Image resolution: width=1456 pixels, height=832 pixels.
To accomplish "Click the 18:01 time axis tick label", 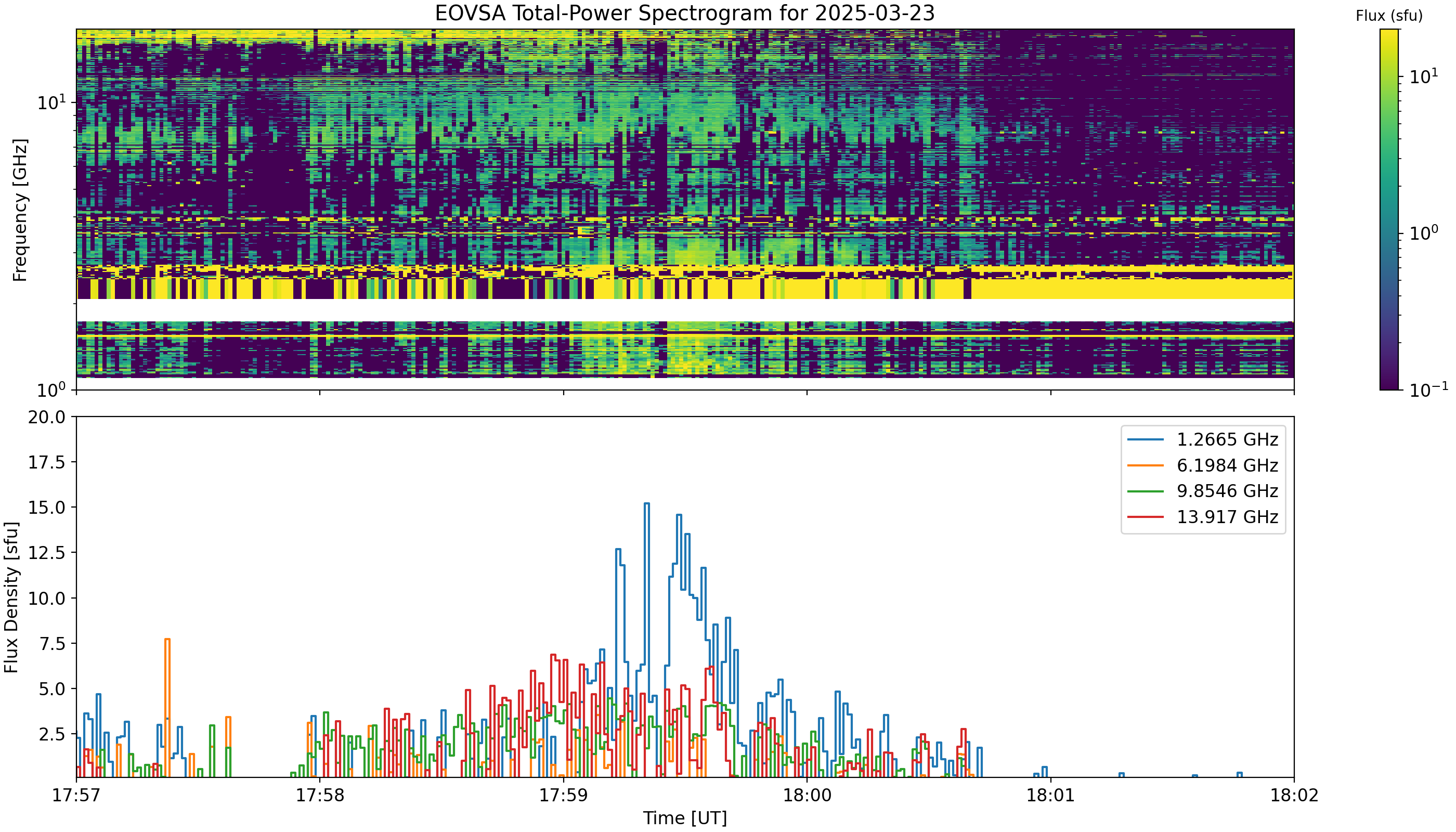I will (1050, 796).
